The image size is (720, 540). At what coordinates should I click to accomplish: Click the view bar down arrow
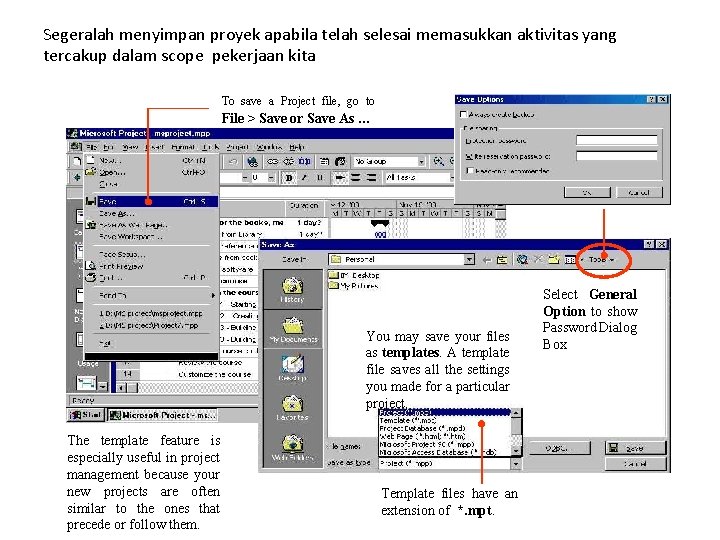(103, 386)
